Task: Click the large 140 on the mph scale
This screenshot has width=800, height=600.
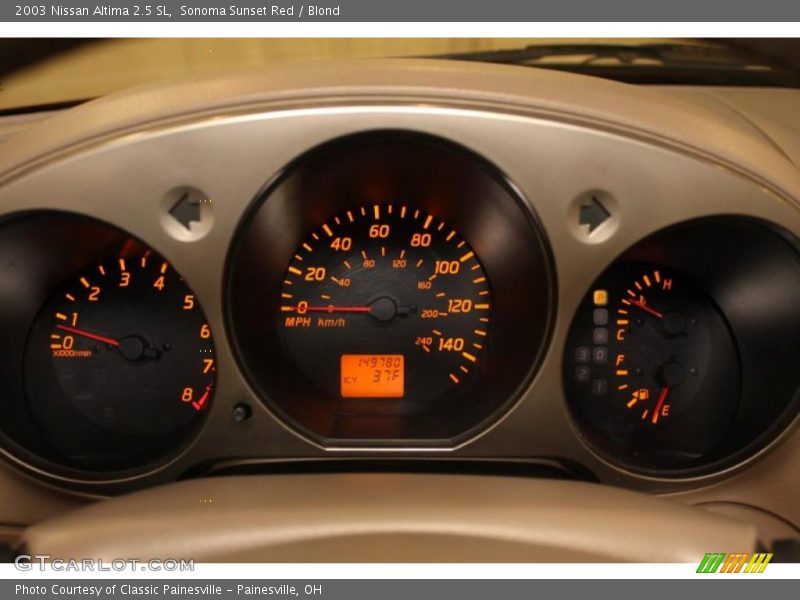Action: [451, 344]
